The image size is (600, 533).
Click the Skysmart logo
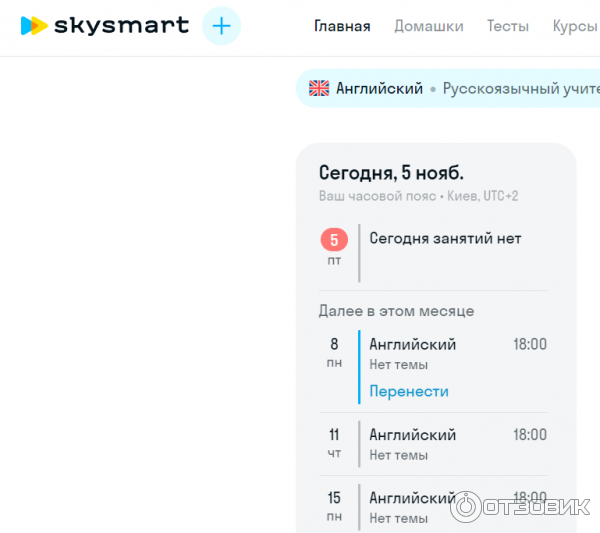(x=104, y=25)
